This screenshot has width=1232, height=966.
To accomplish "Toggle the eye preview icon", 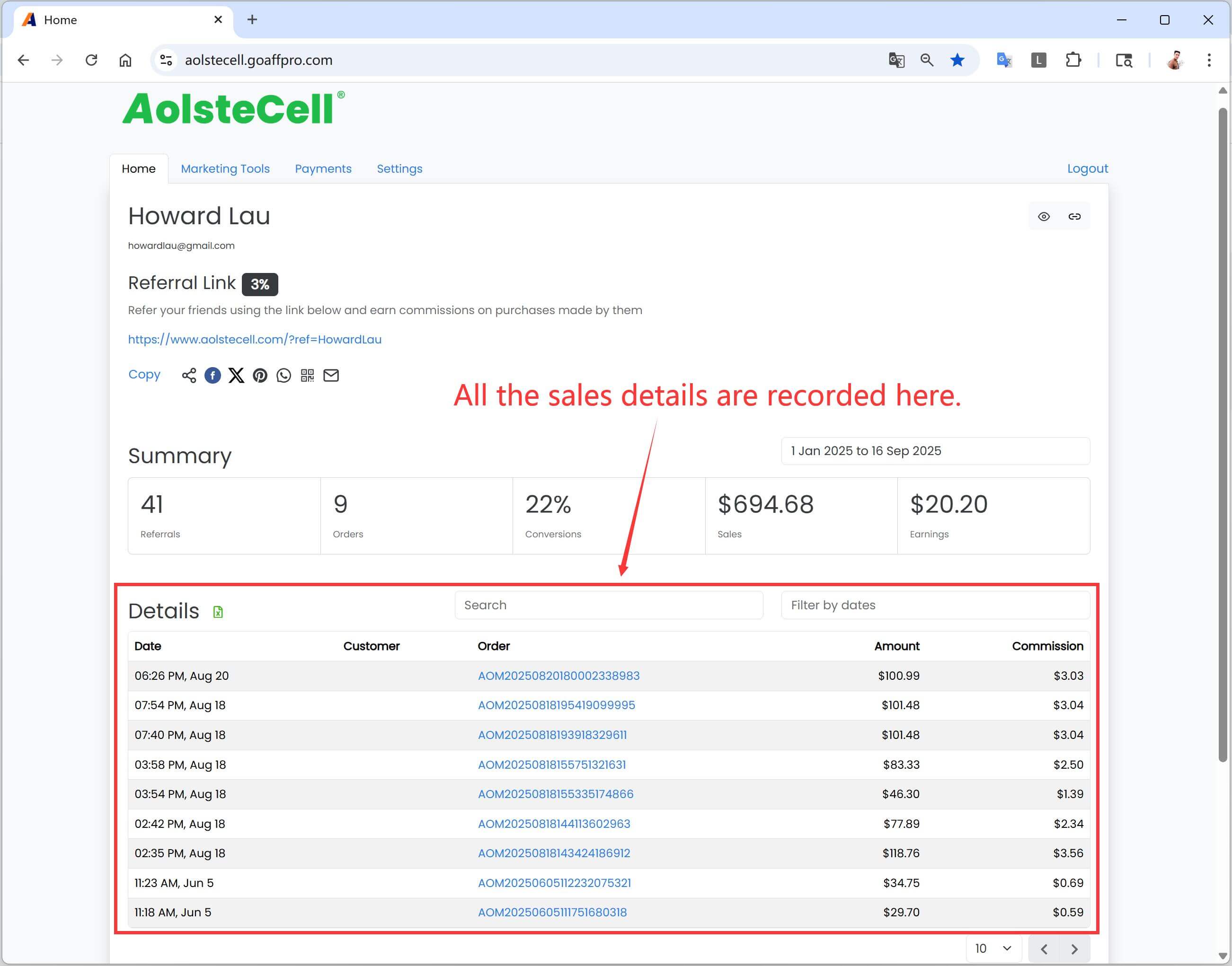I will click(x=1044, y=217).
